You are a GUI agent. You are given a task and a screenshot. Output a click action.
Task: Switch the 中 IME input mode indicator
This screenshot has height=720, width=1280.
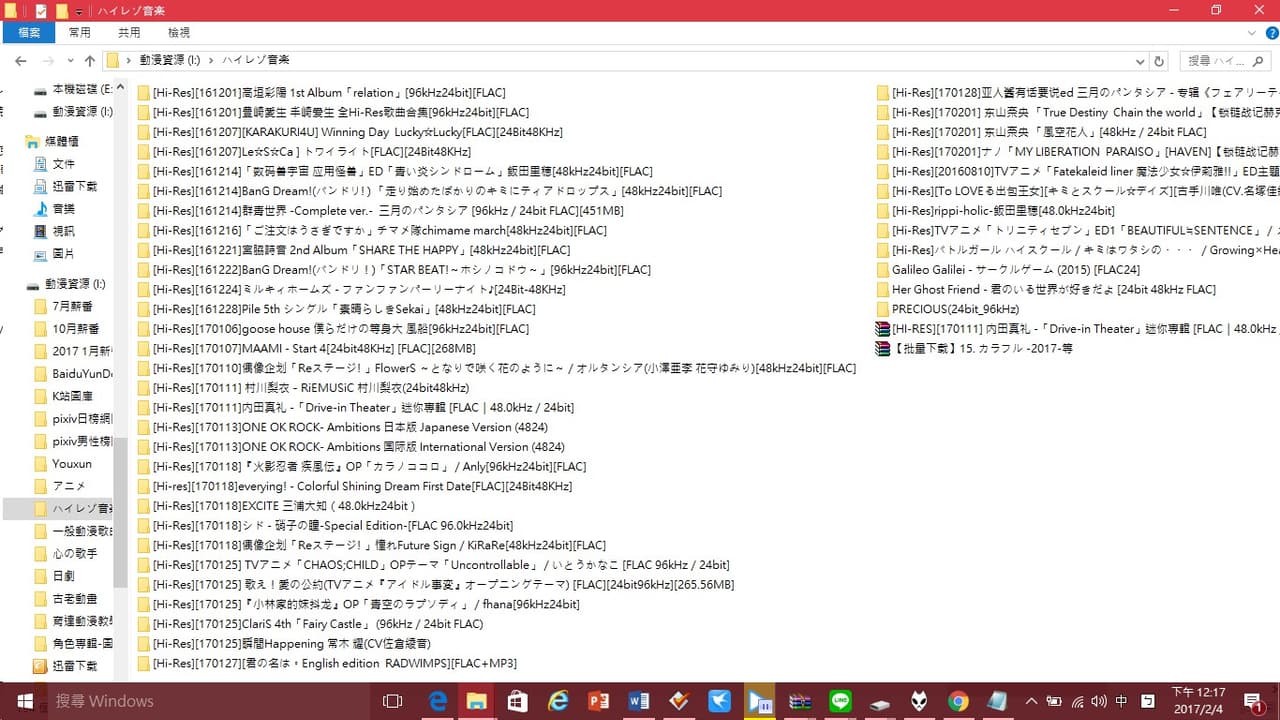1121,701
